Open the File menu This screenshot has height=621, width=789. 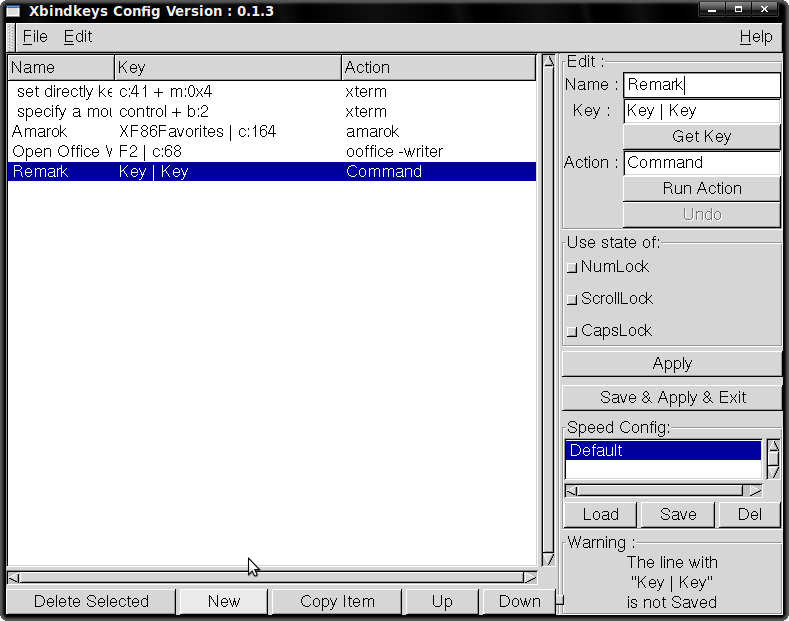35,37
